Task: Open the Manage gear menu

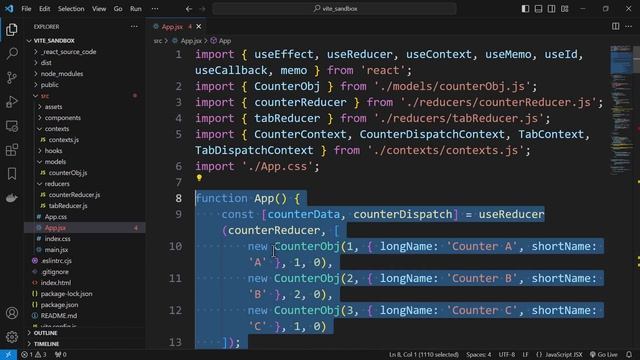Action: click(x=12, y=337)
